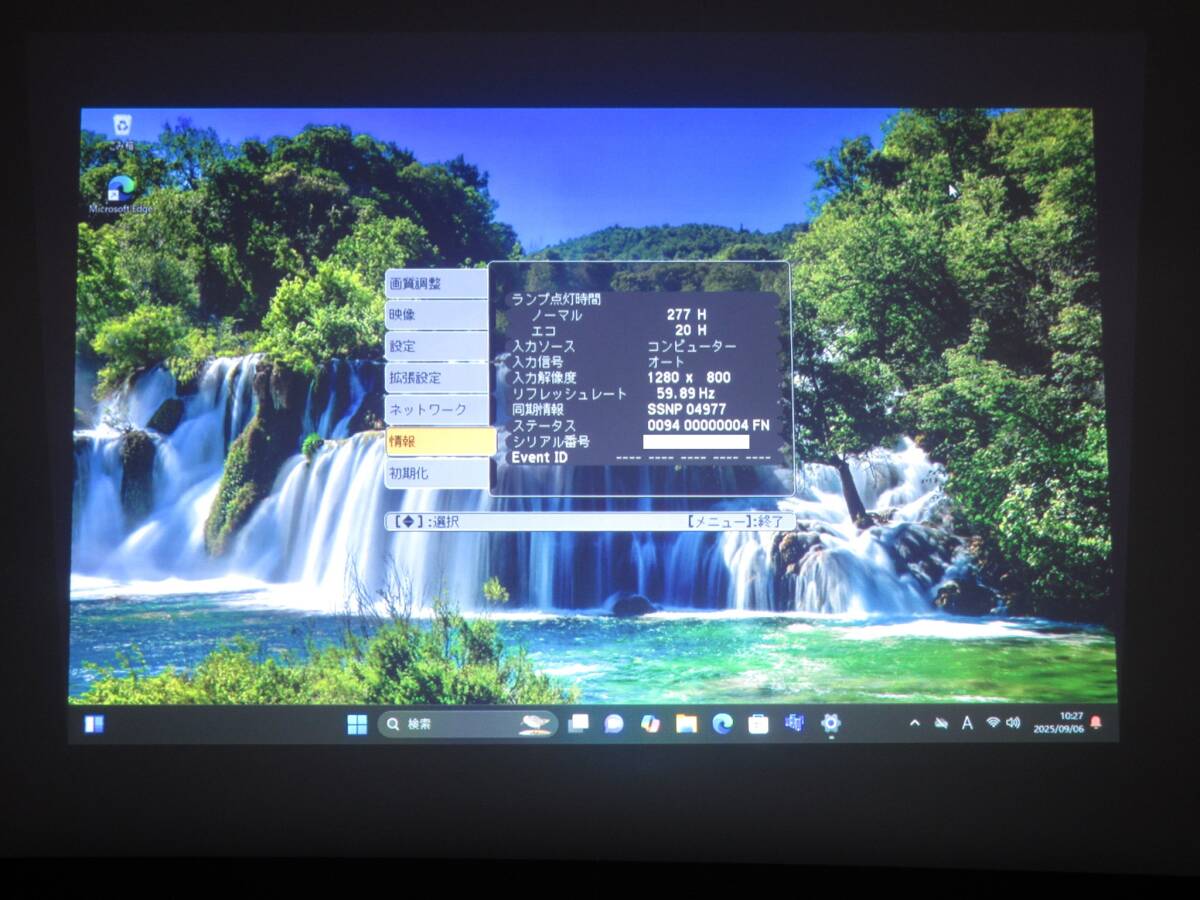Open Microsoft Store from the taskbar
This screenshot has height=900, width=1200.
[x=758, y=723]
